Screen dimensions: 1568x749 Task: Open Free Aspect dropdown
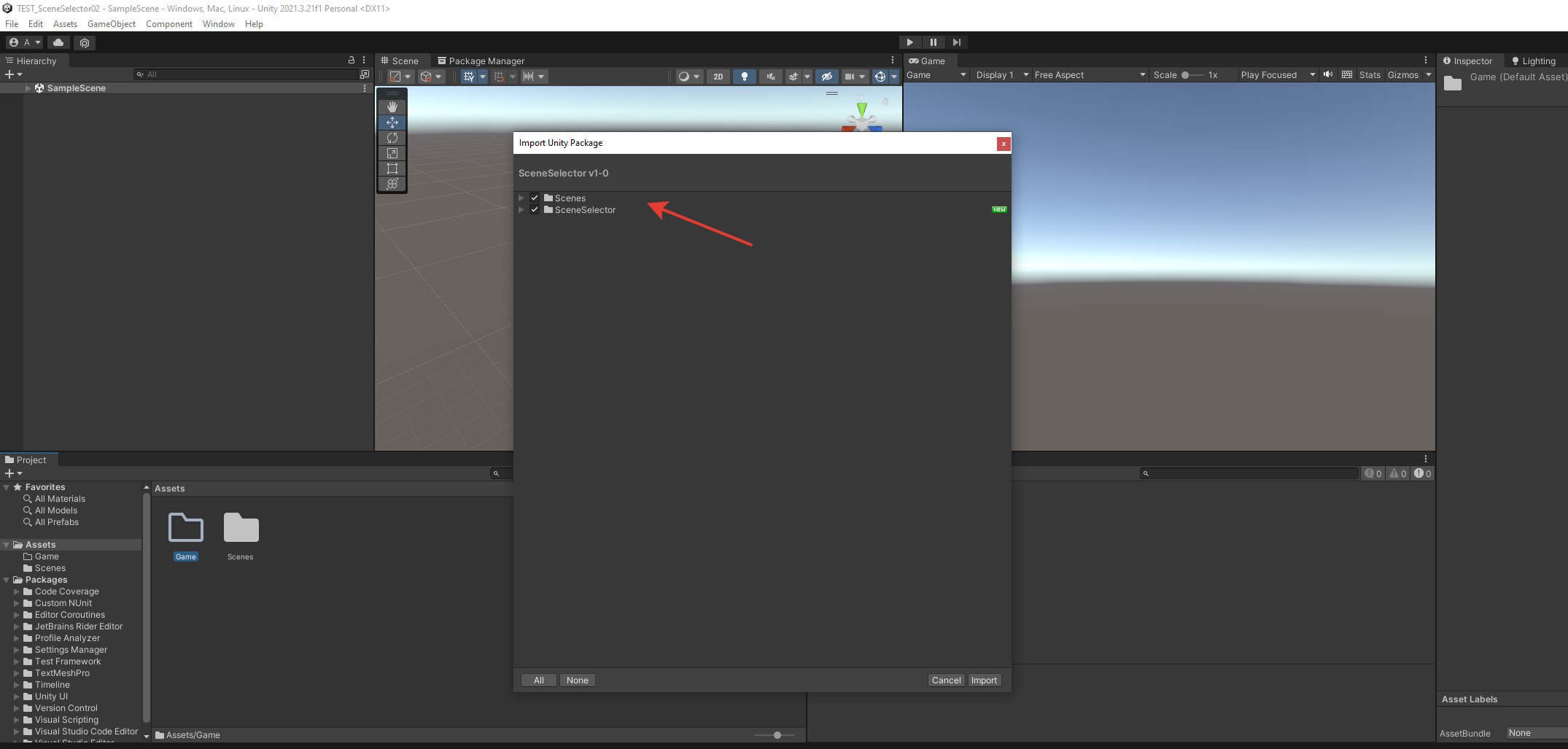[x=1090, y=75]
